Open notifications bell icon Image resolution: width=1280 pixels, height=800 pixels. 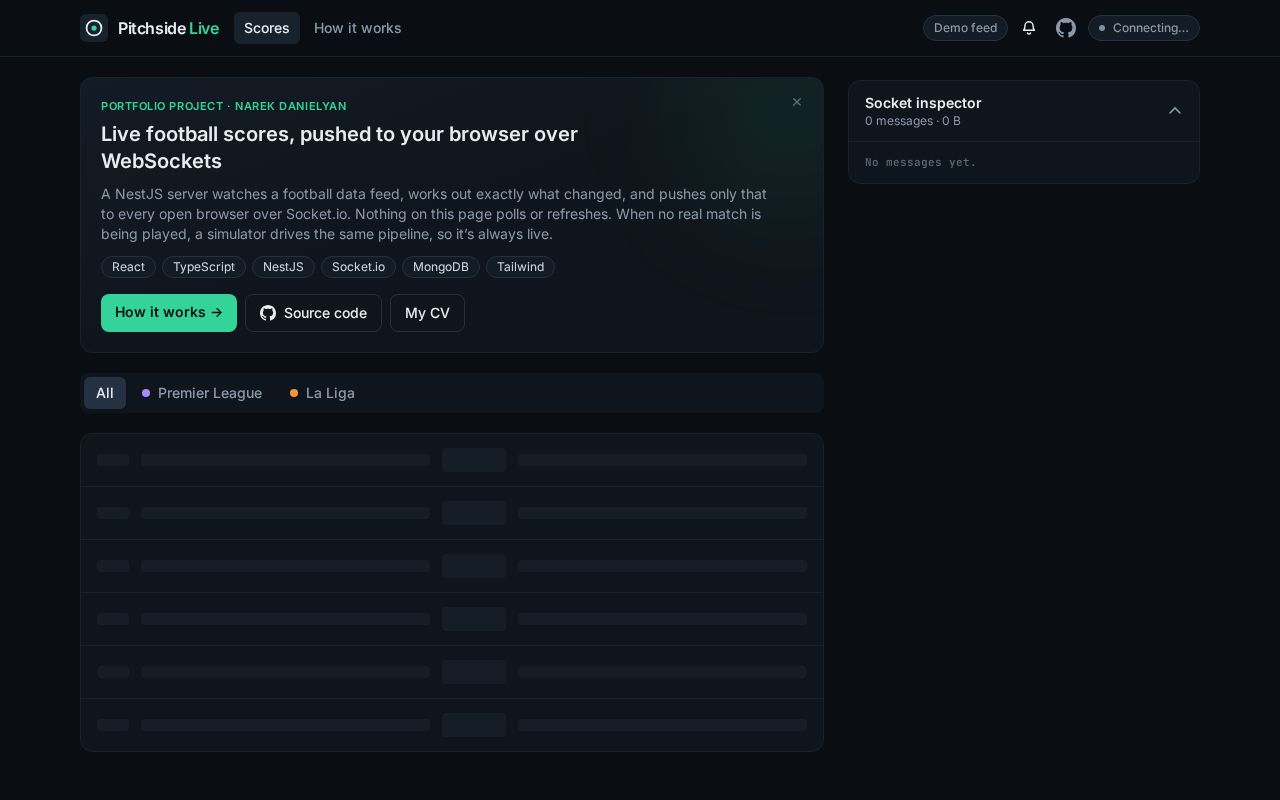pyautogui.click(x=1028, y=28)
